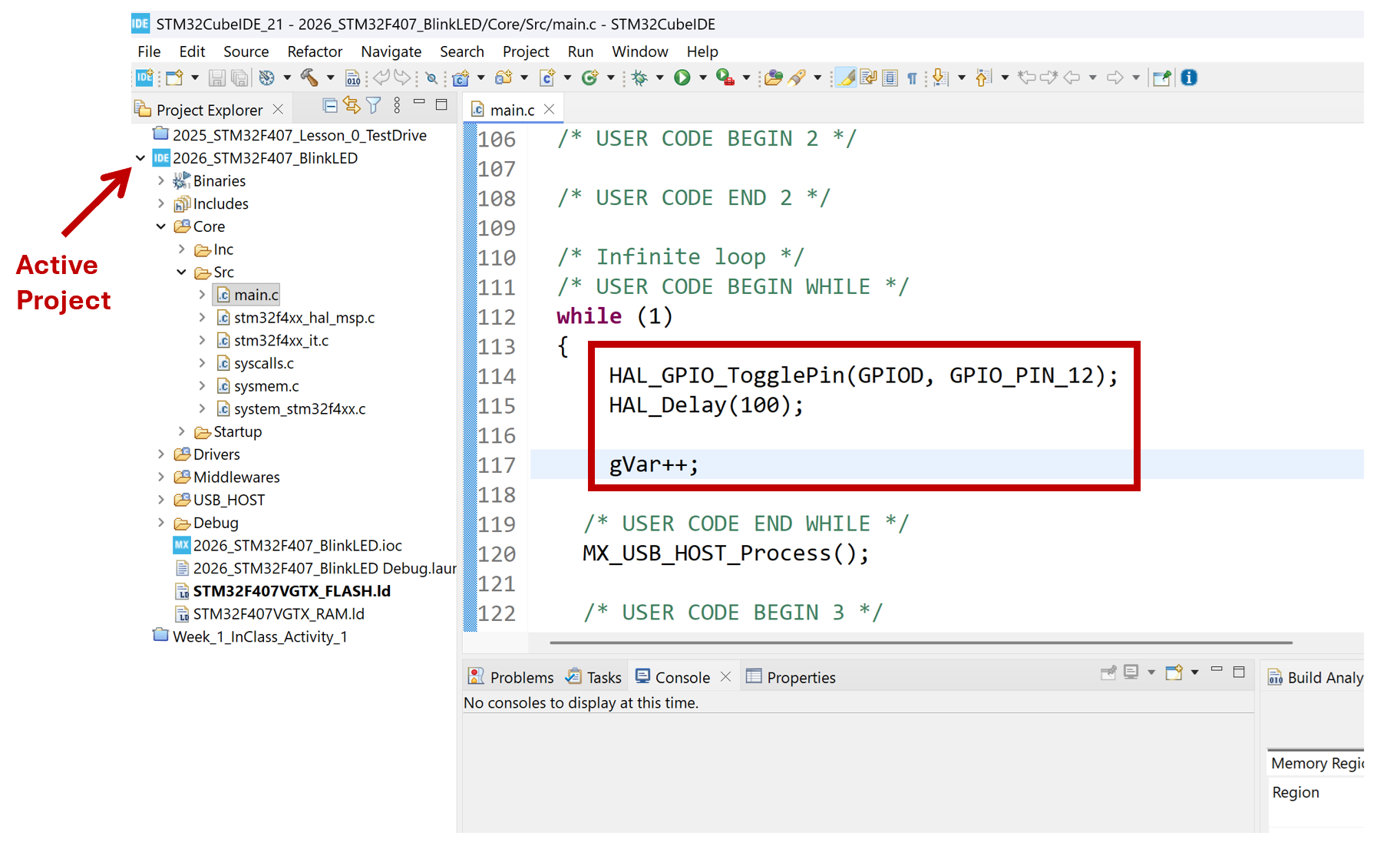This screenshot has width=1400, height=849.
Task: Toggle Show Whitespace Characters pilcrow
Action: 912,78
